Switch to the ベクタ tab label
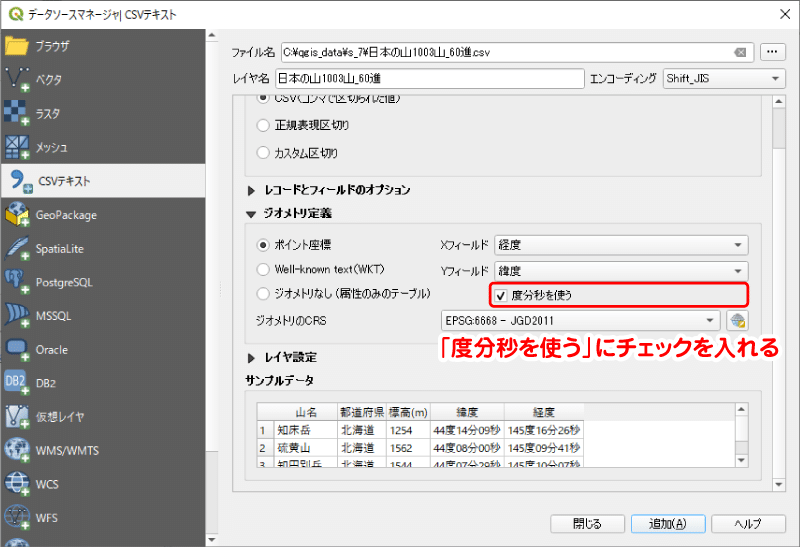800x547 pixels. (x=48, y=80)
